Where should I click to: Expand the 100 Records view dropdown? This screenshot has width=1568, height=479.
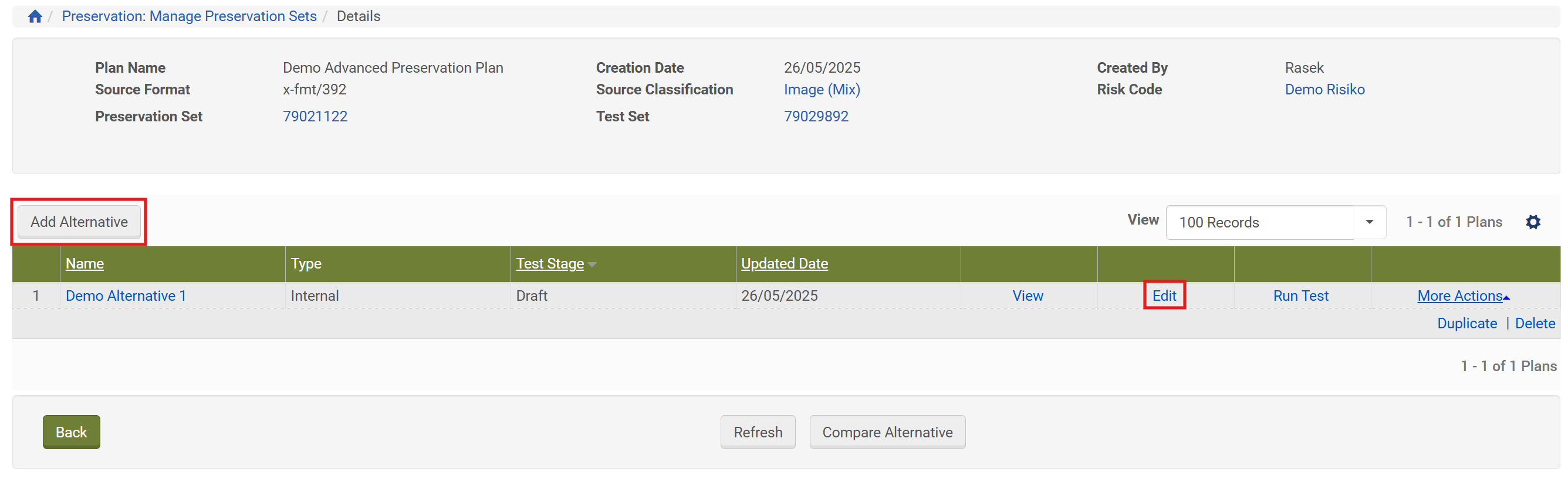tap(1368, 222)
